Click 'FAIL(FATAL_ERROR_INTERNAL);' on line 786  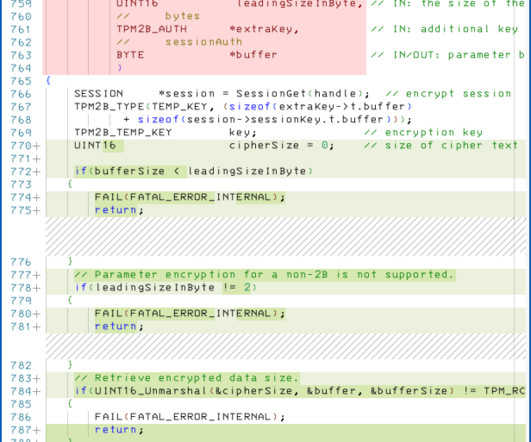190,417
